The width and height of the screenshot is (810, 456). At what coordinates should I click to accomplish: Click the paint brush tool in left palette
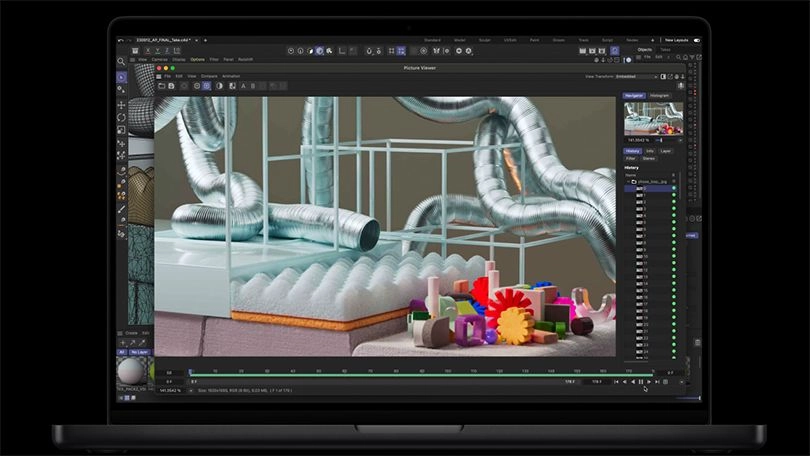121,209
